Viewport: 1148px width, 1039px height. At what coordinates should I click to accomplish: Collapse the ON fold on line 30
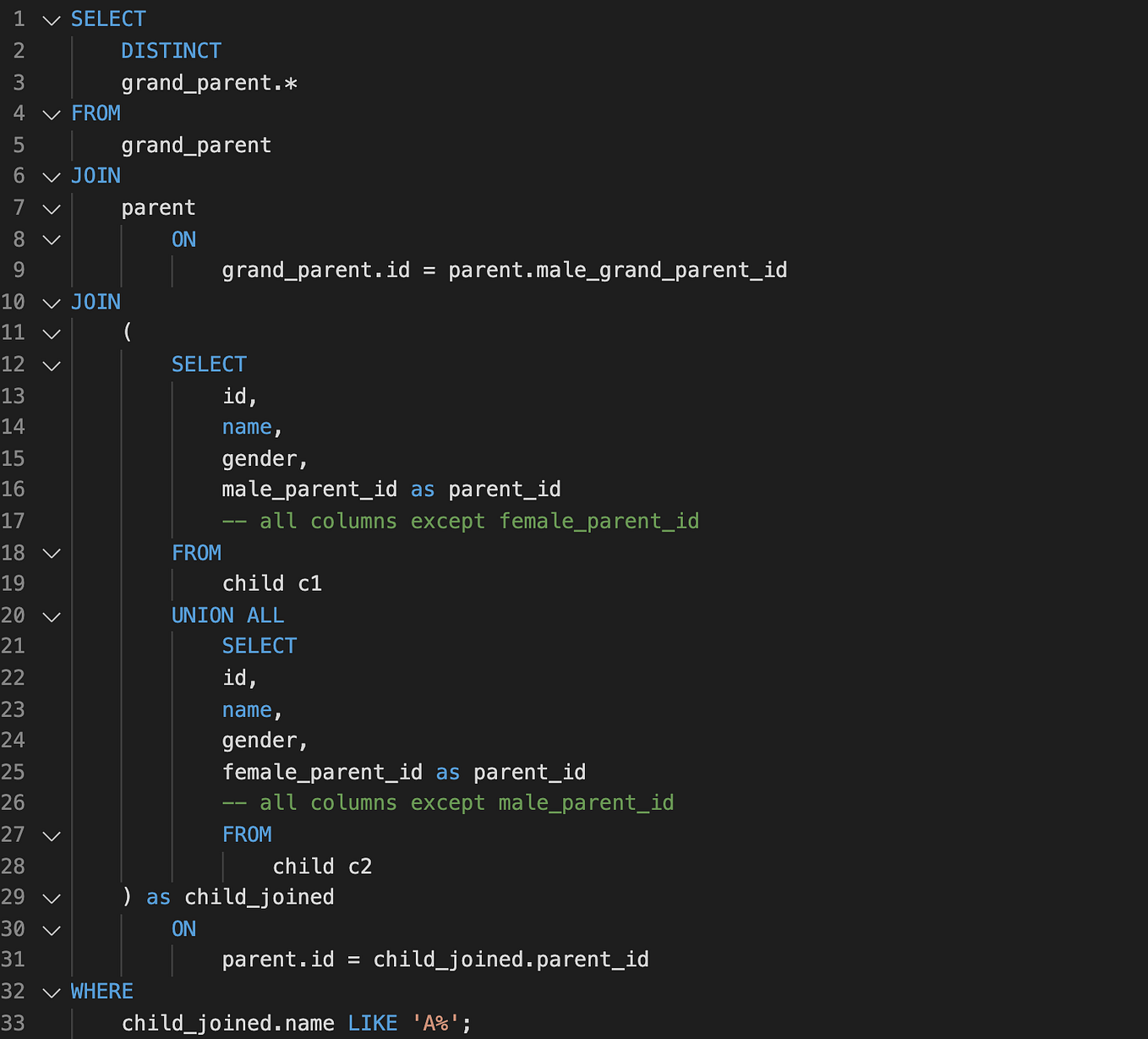pos(51,930)
